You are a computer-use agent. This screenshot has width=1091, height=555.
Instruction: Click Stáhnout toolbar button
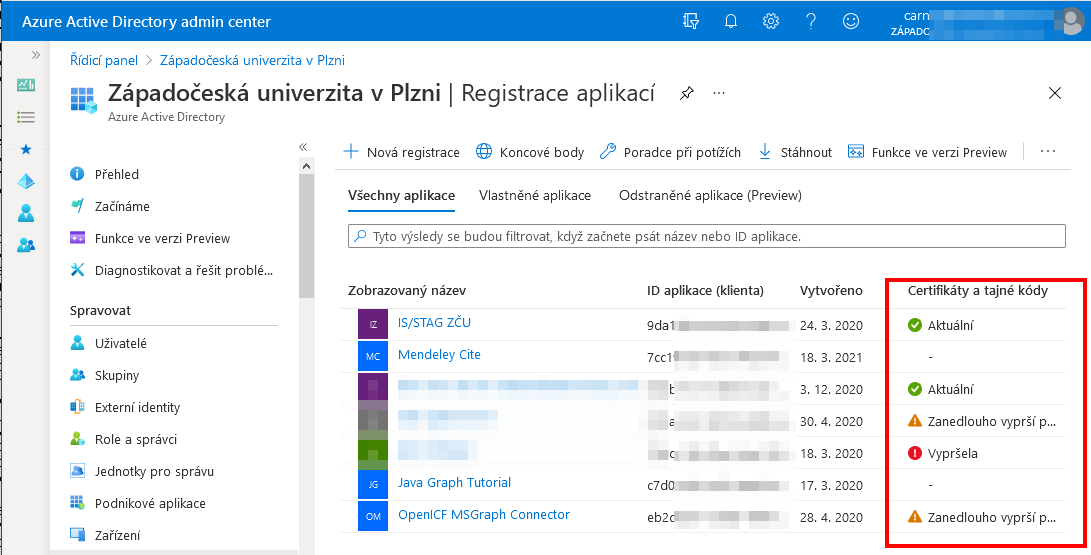pos(795,152)
